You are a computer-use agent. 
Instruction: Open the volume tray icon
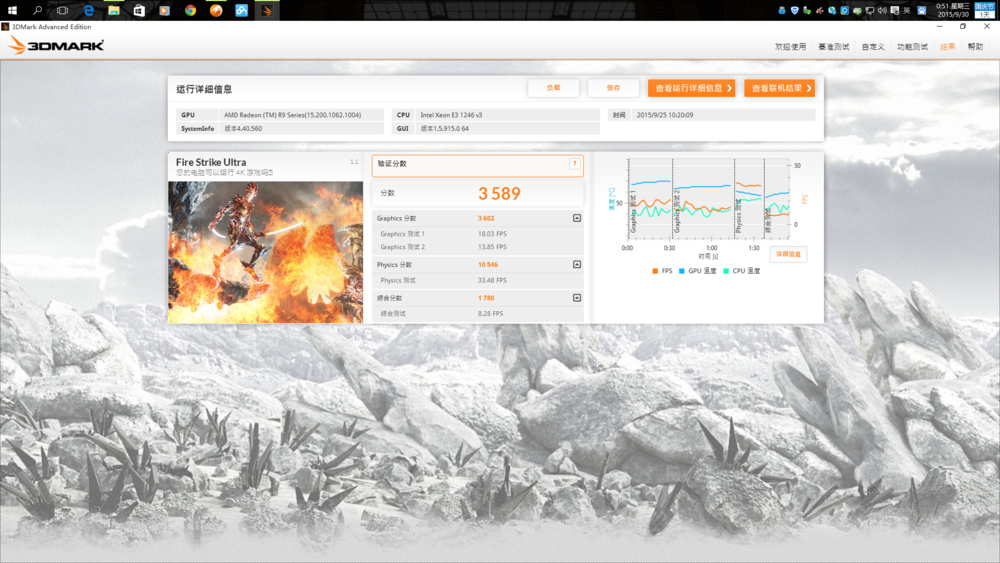pos(882,10)
